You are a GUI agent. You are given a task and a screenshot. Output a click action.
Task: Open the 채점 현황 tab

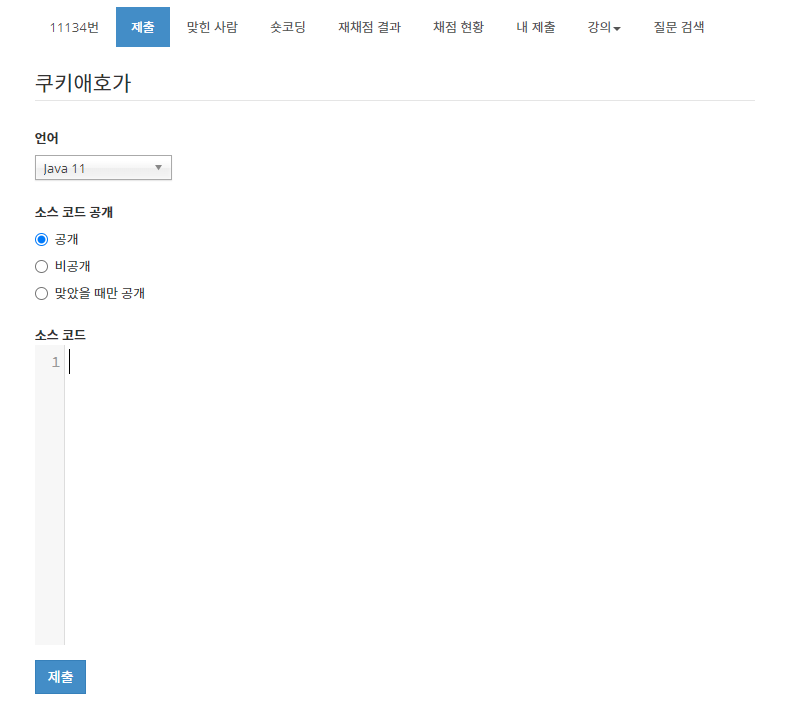click(458, 27)
